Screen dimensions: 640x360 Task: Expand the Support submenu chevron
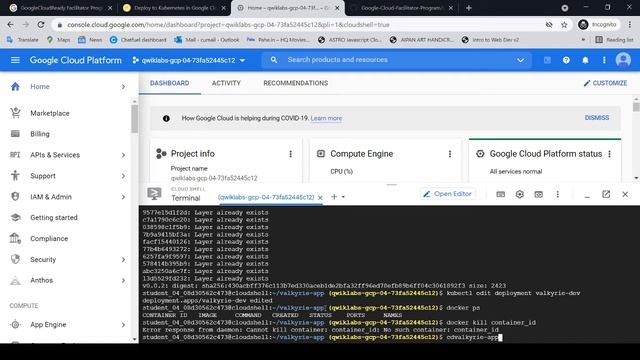pos(123,176)
